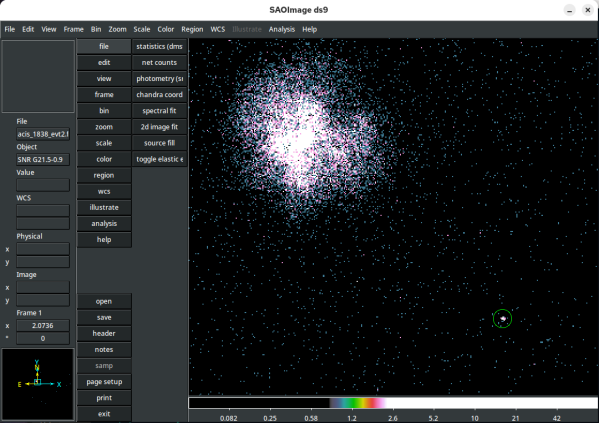The height and width of the screenshot is (423, 599).
Task: Select the 'illustrate' button bar category
Action: (104, 207)
